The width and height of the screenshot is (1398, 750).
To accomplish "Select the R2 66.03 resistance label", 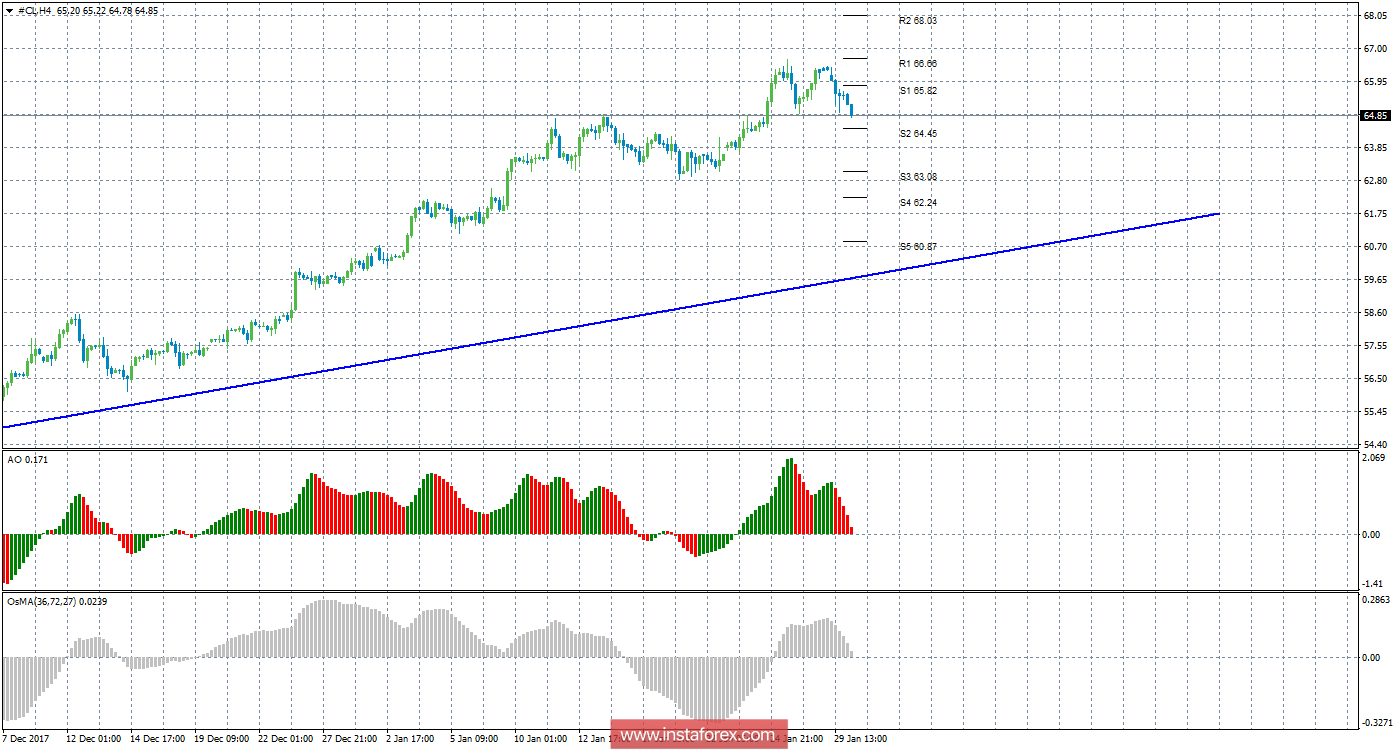I will (918, 20).
